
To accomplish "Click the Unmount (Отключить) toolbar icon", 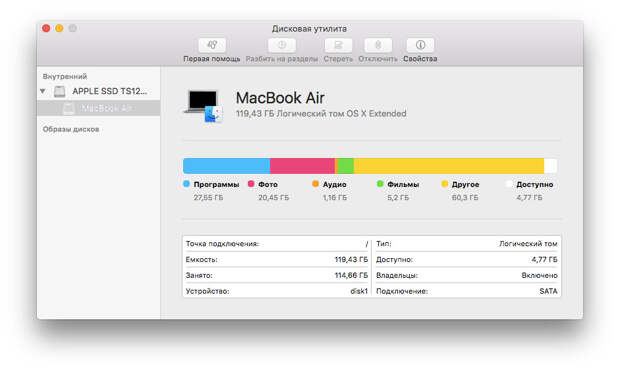I will click(x=378, y=45).
